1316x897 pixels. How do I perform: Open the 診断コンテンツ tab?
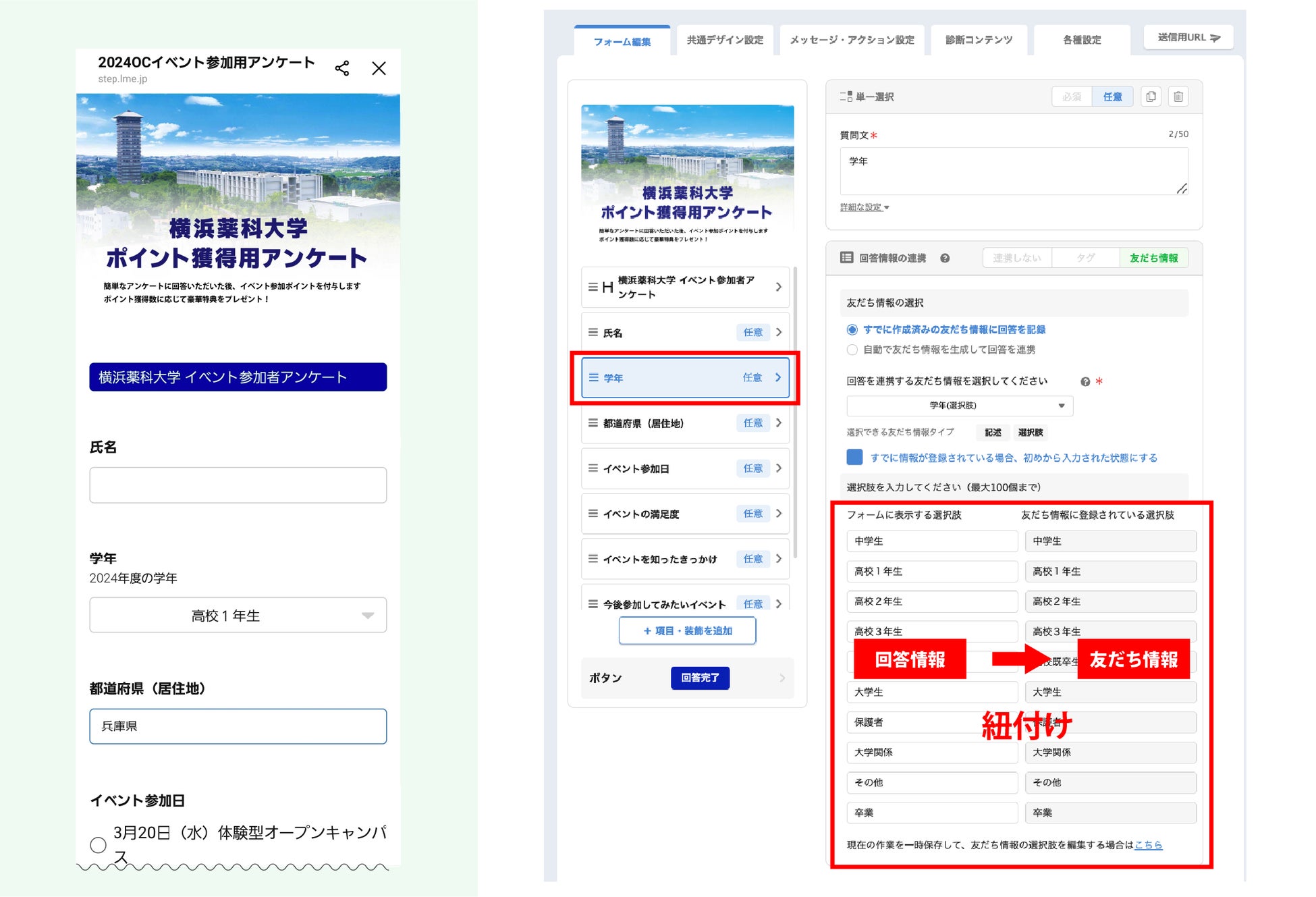click(979, 40)
